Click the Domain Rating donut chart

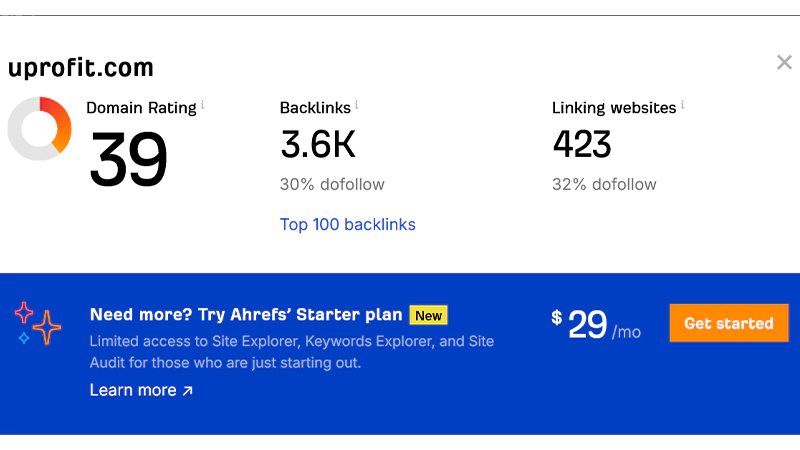39,128
